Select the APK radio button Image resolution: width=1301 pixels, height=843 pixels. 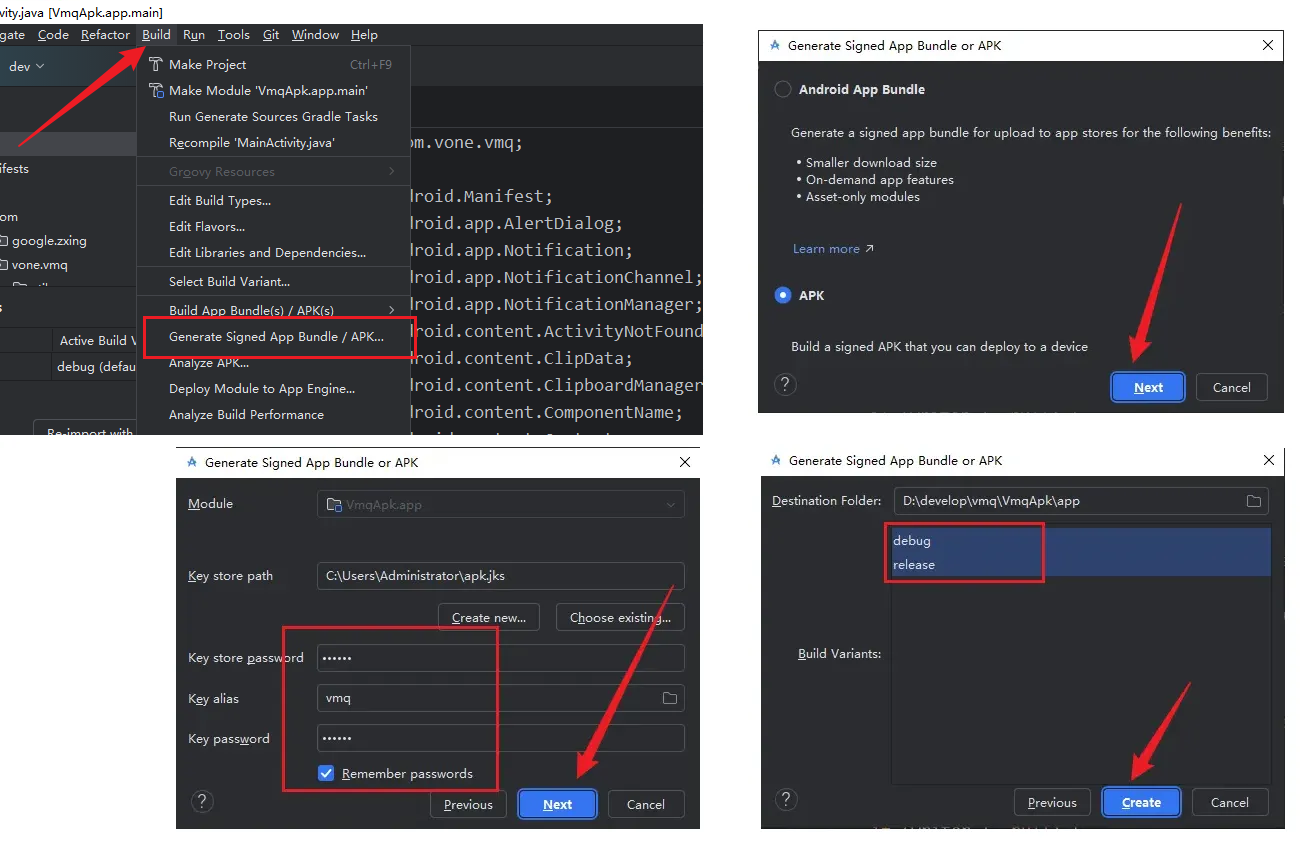(x=783, y=296)
